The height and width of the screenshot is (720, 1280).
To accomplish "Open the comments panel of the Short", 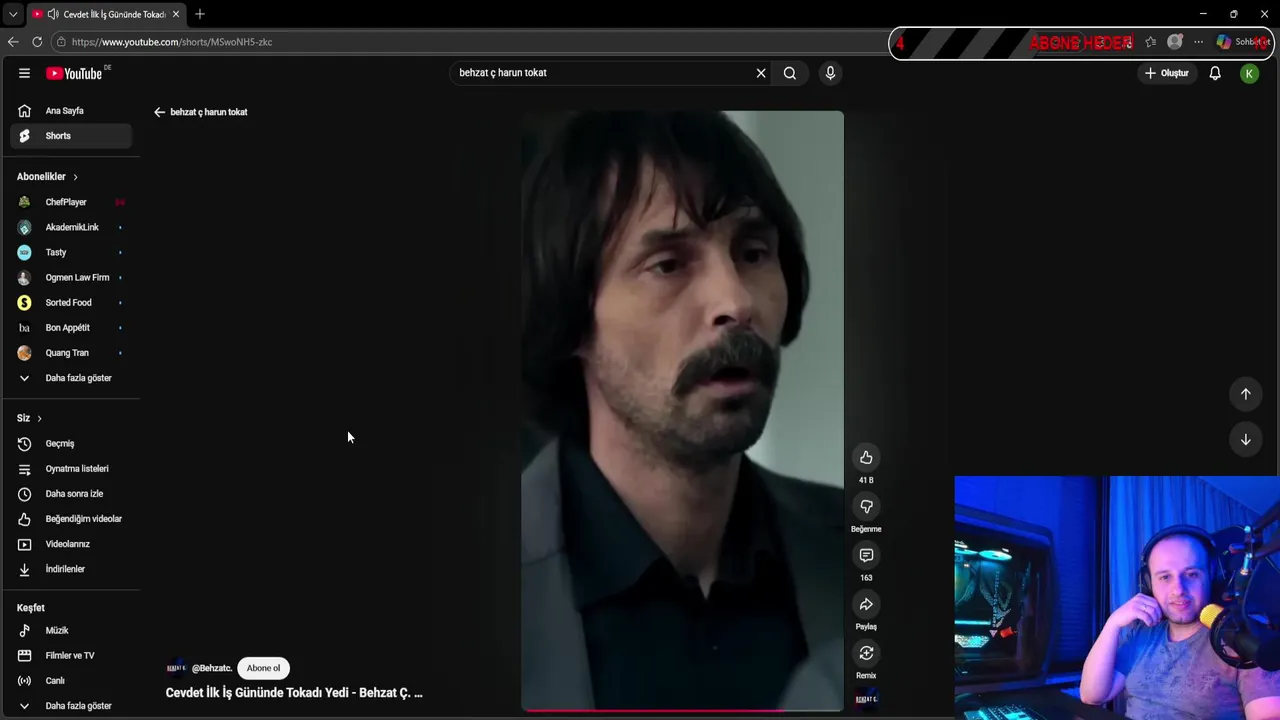I will [866, 556].
